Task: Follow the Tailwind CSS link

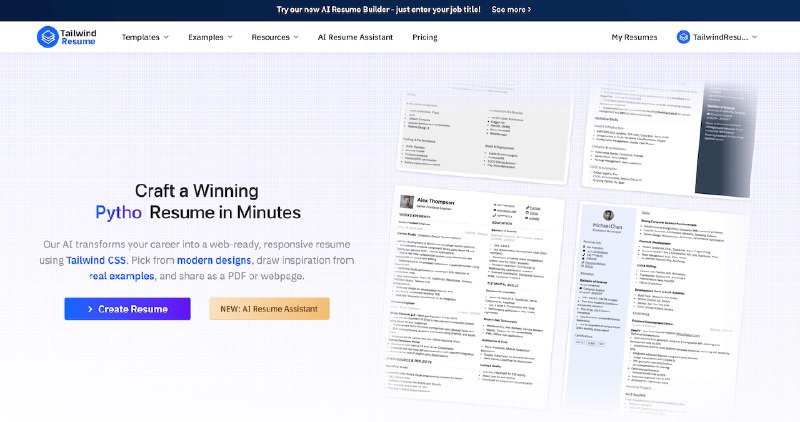Action: click(x=96, y=260)
